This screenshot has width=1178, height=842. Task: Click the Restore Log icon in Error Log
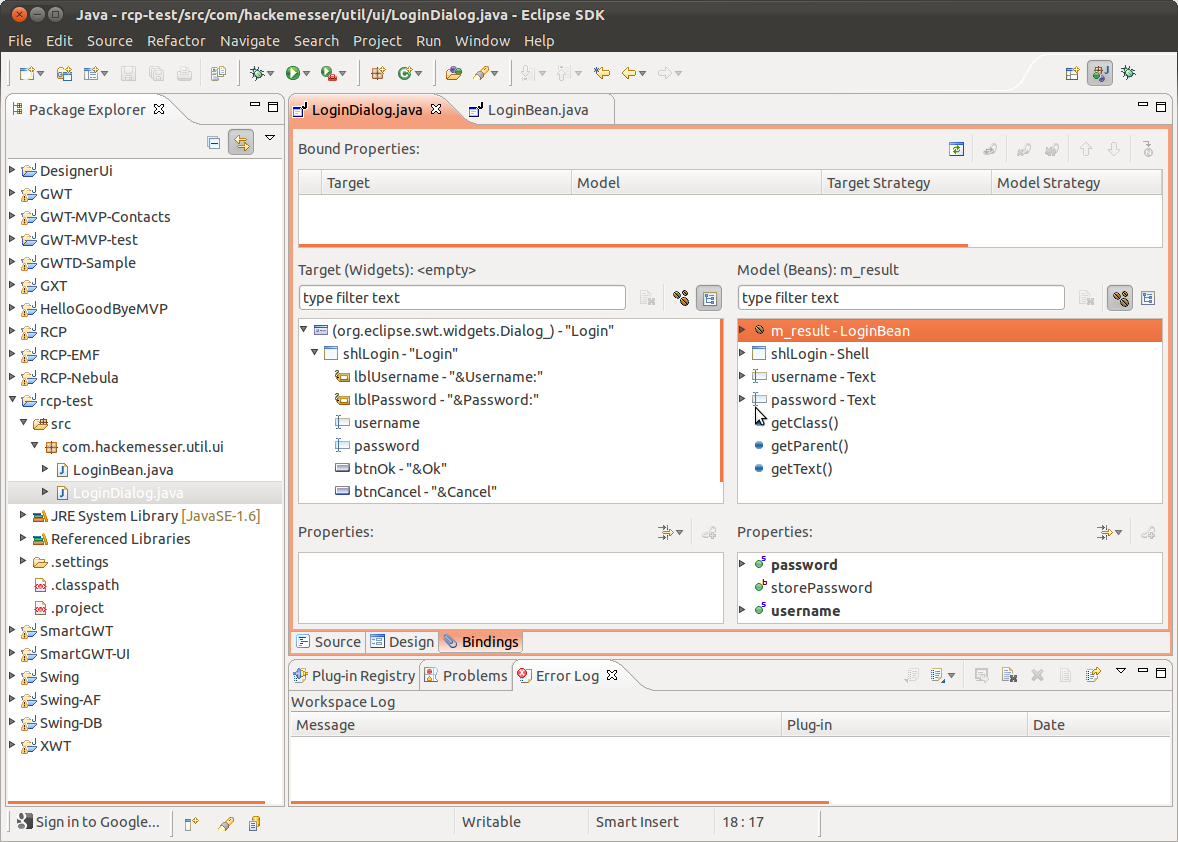click(x=1093, y=675)
